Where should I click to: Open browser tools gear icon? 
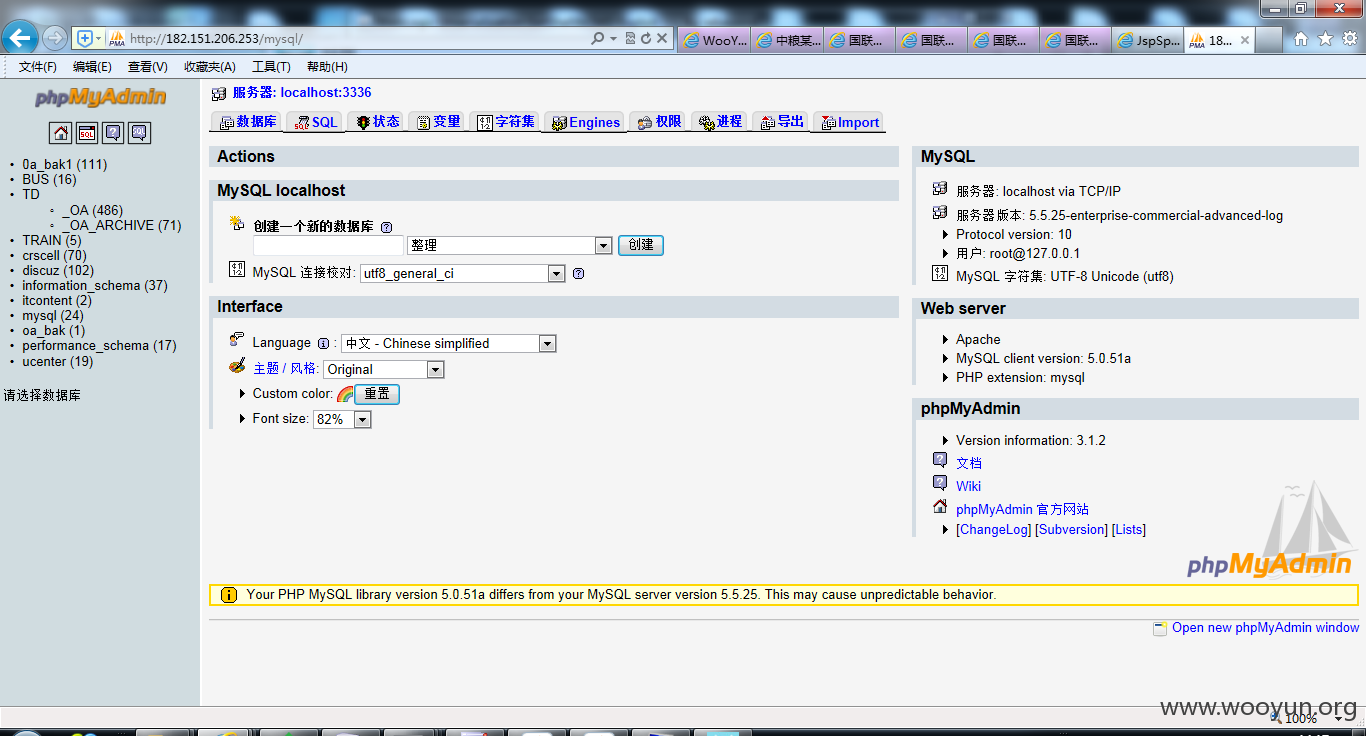click(x=1350, y=39)
